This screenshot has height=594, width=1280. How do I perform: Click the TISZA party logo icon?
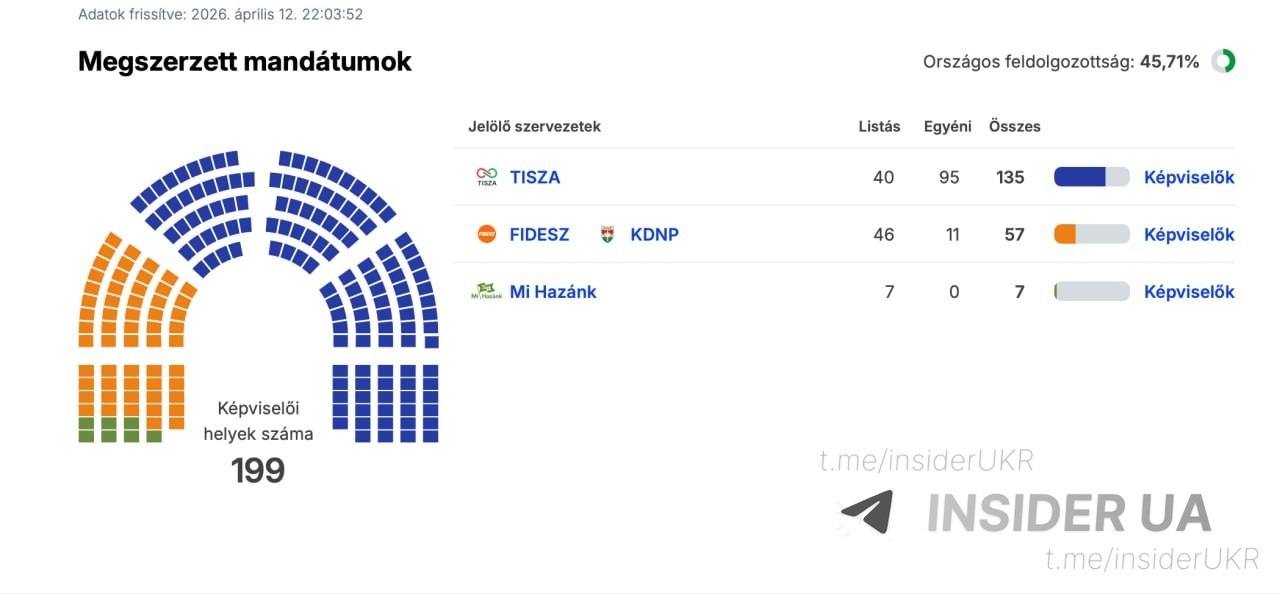(487, 178)
